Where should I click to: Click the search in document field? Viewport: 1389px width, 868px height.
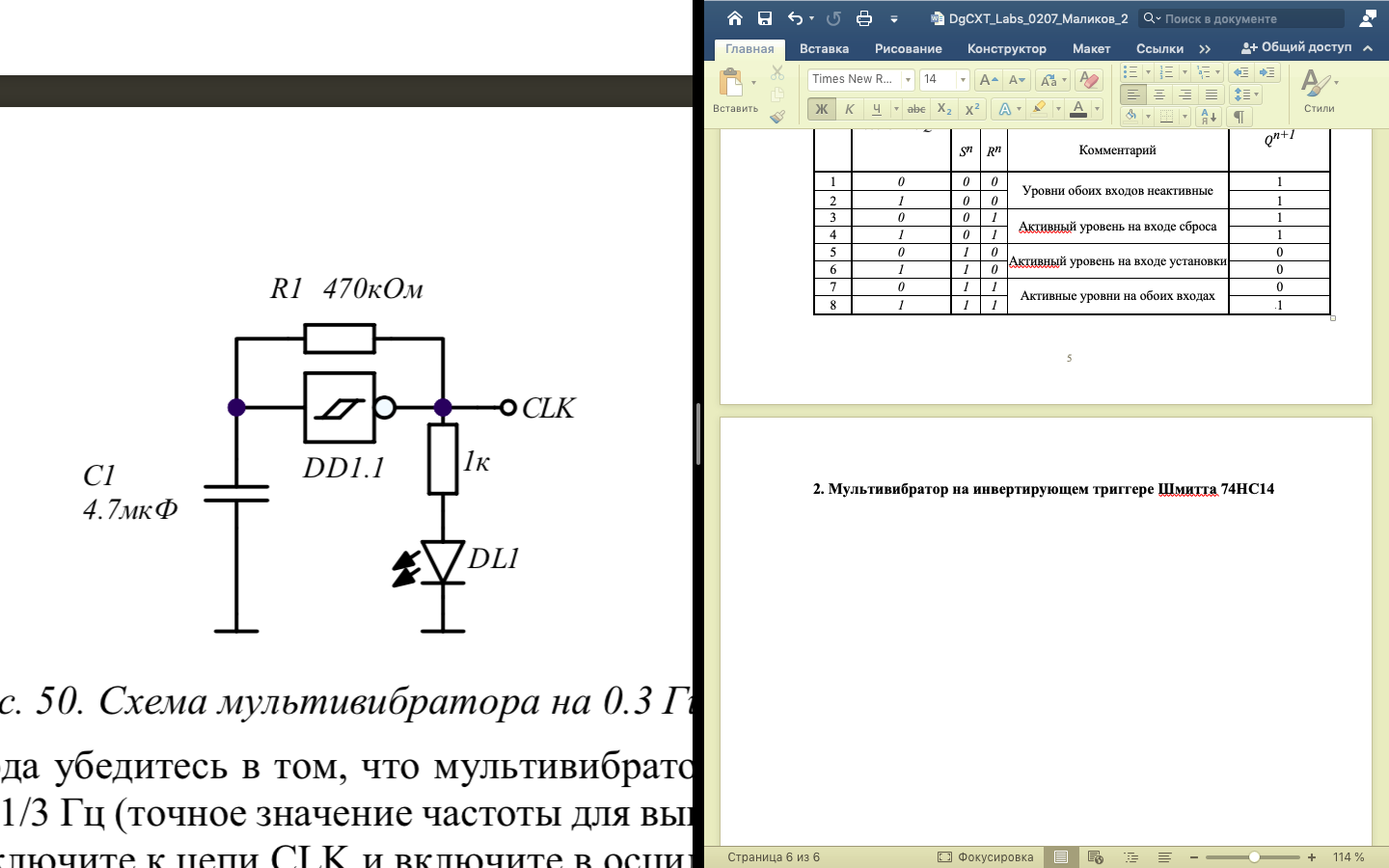click(1241, 18)
